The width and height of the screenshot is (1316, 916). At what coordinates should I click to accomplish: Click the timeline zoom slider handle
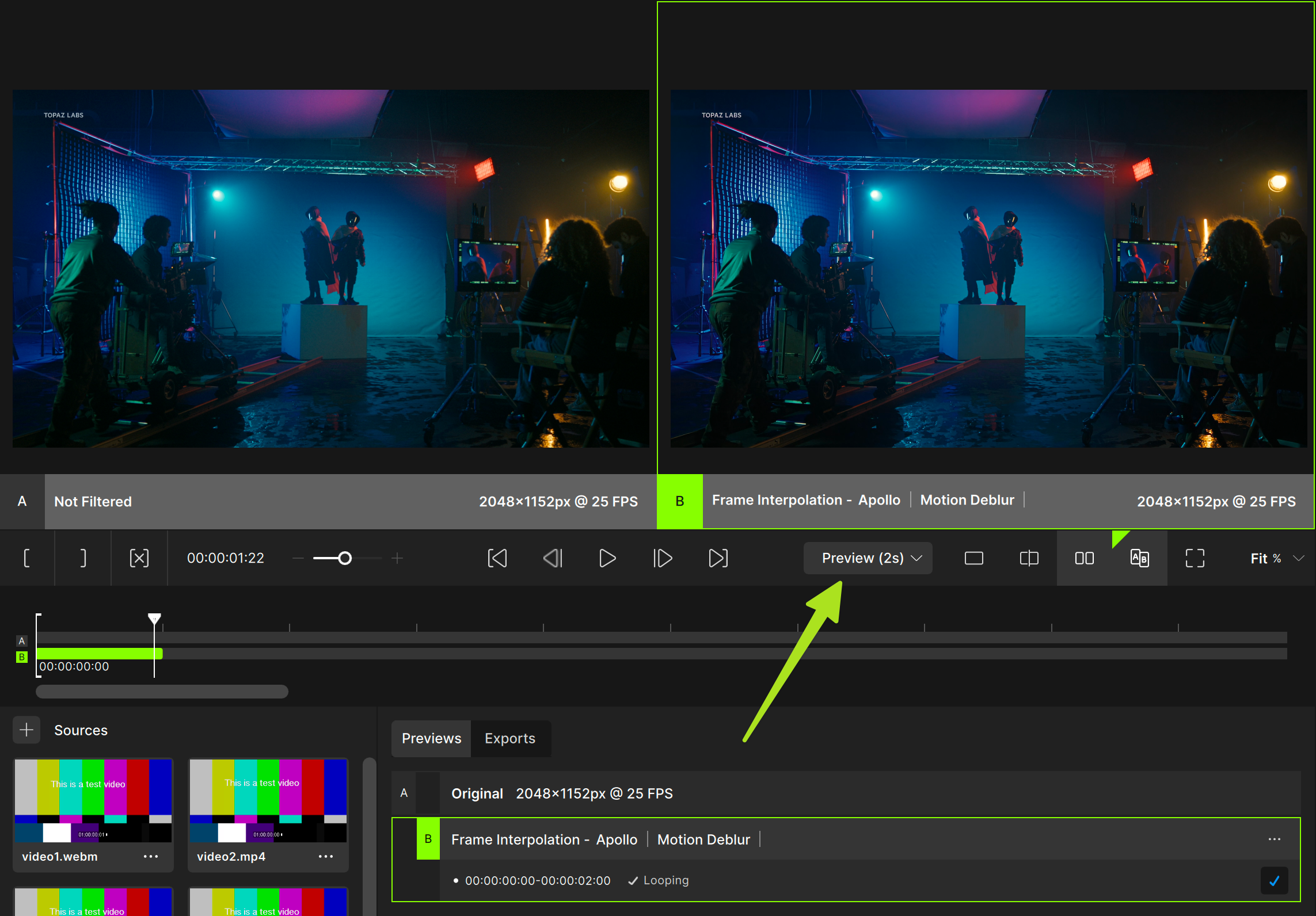pyautogui.click(x=345, y=558)
